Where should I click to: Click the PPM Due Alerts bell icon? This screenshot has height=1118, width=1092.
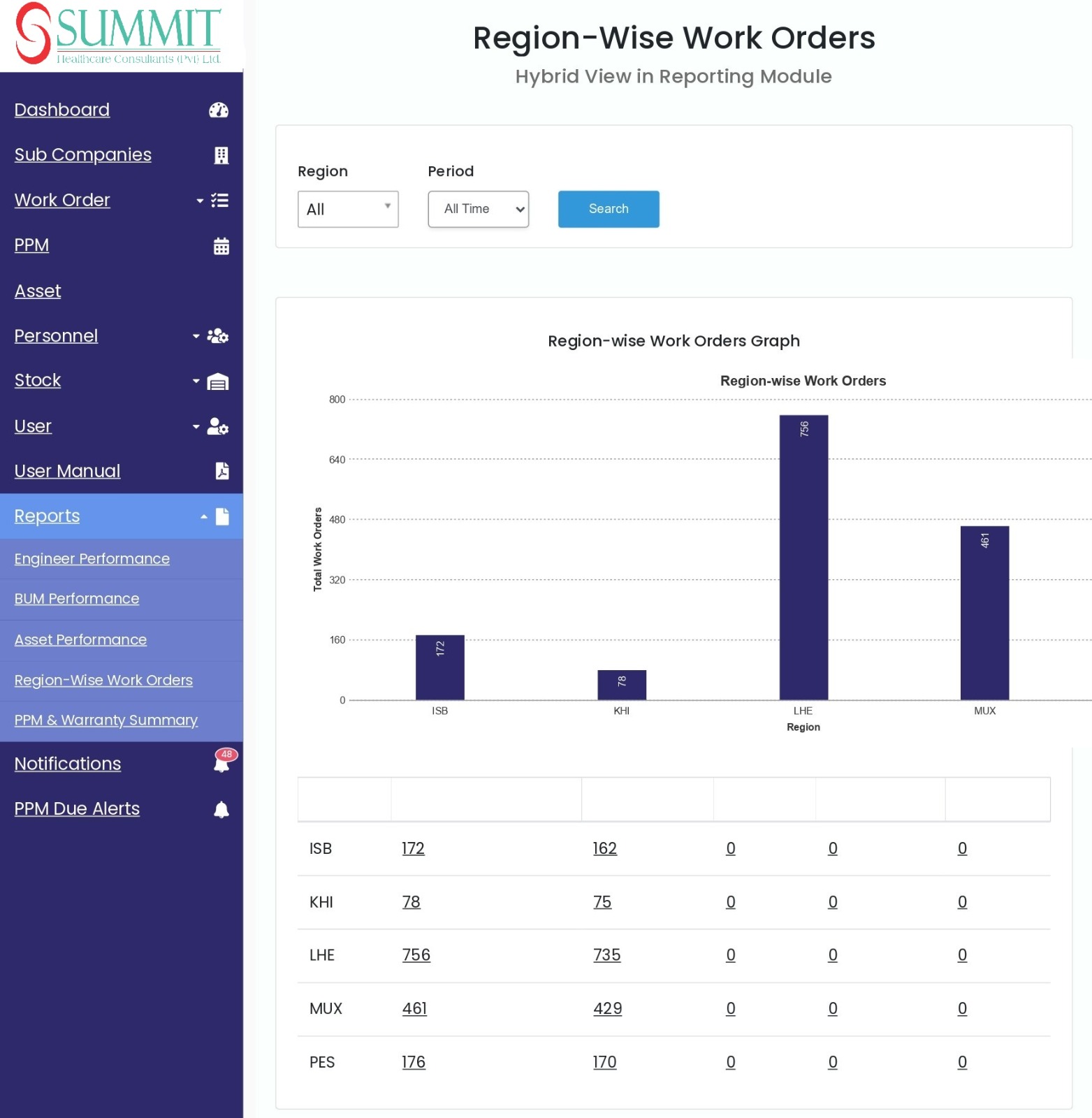221,809
